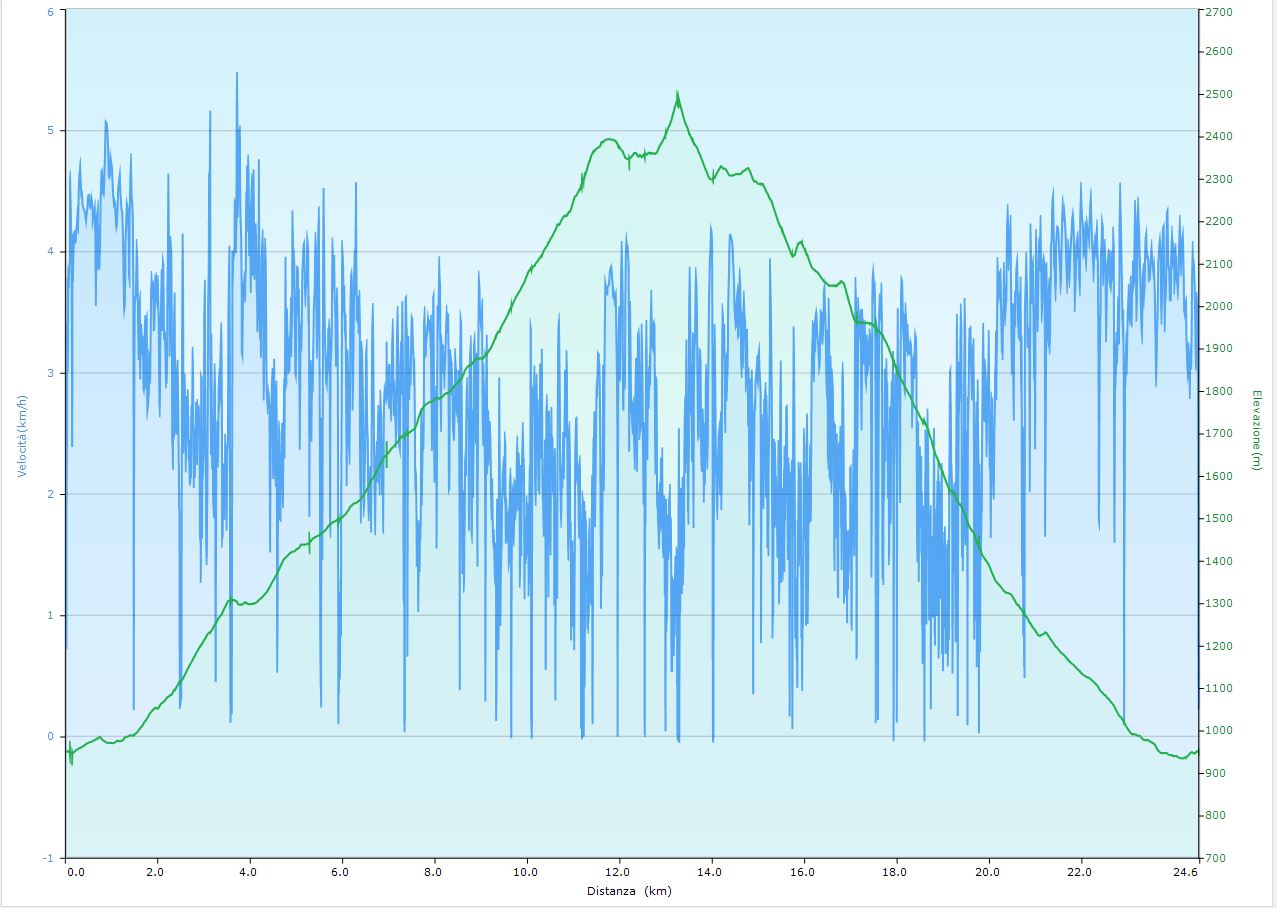Click the Distanza (km) axis label

click(x=629, y=890)
